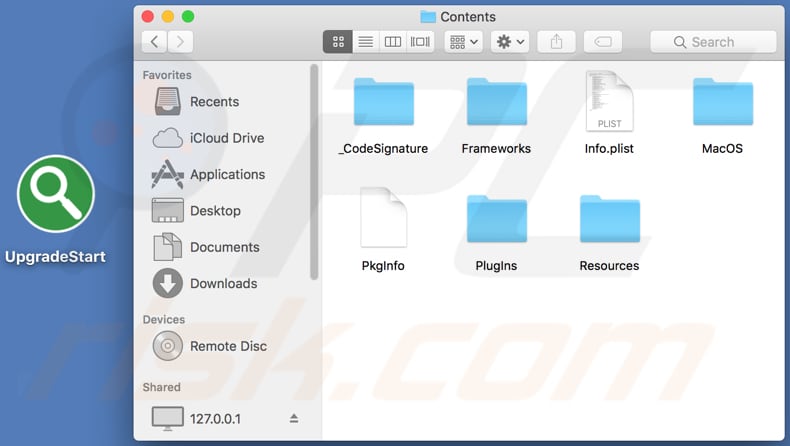
Task: Select Applications in the sidebar
Action: (x=226, y=174)
